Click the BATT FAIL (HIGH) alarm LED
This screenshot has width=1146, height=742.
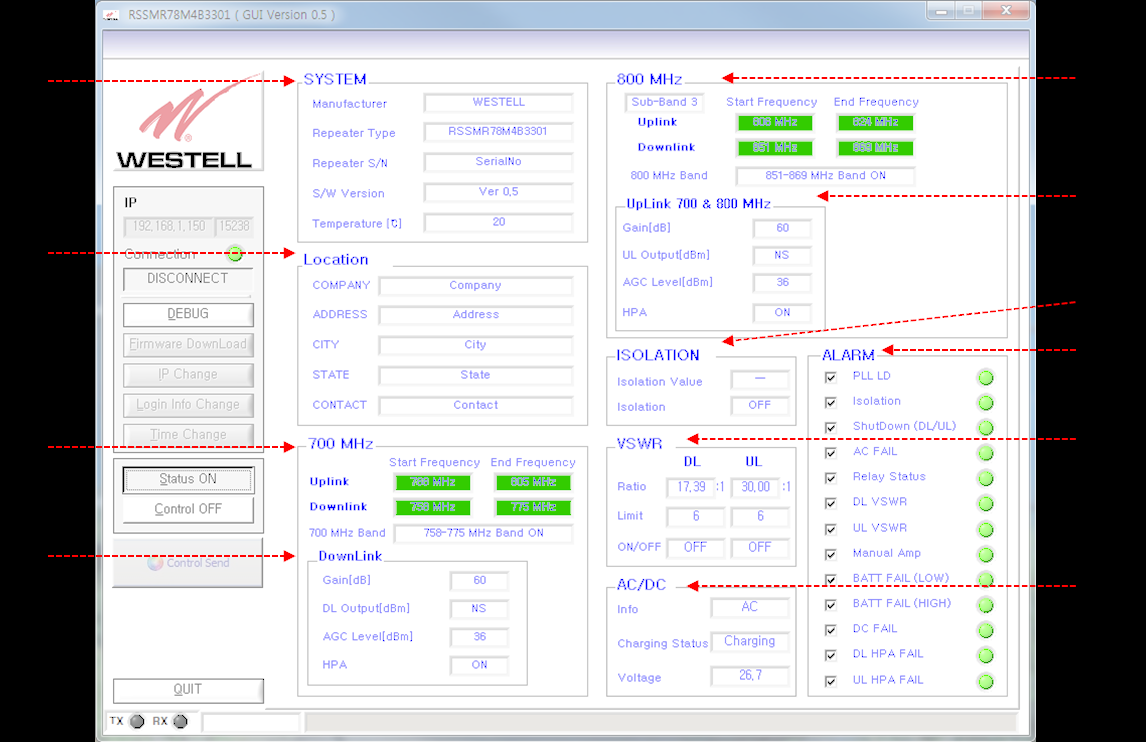pyautogui.click(x=985, y=605)
